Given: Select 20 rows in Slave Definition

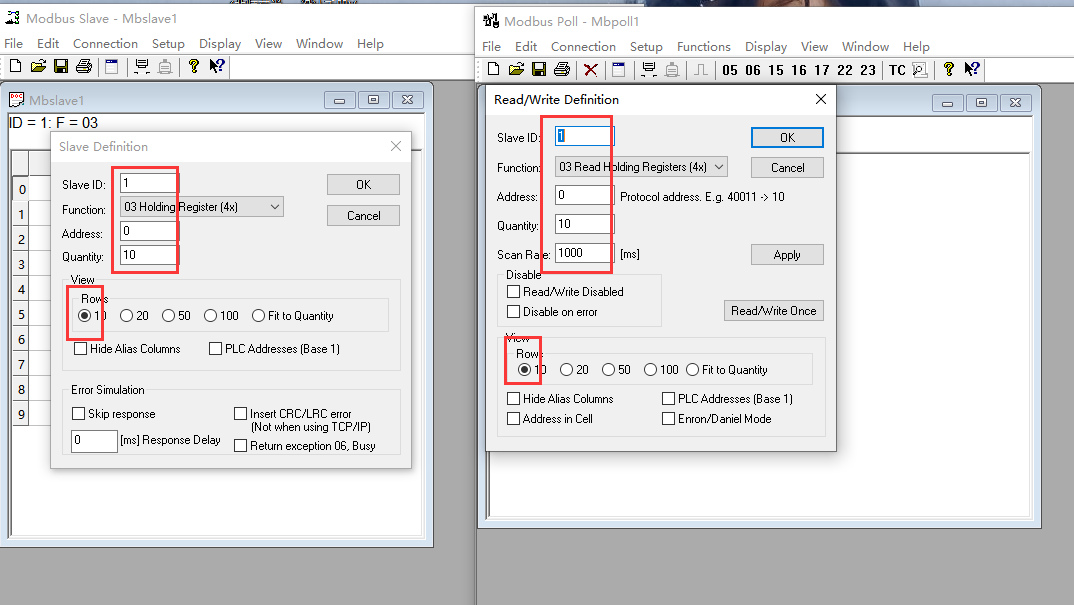Looking at the screenshot, I should 127,316.
